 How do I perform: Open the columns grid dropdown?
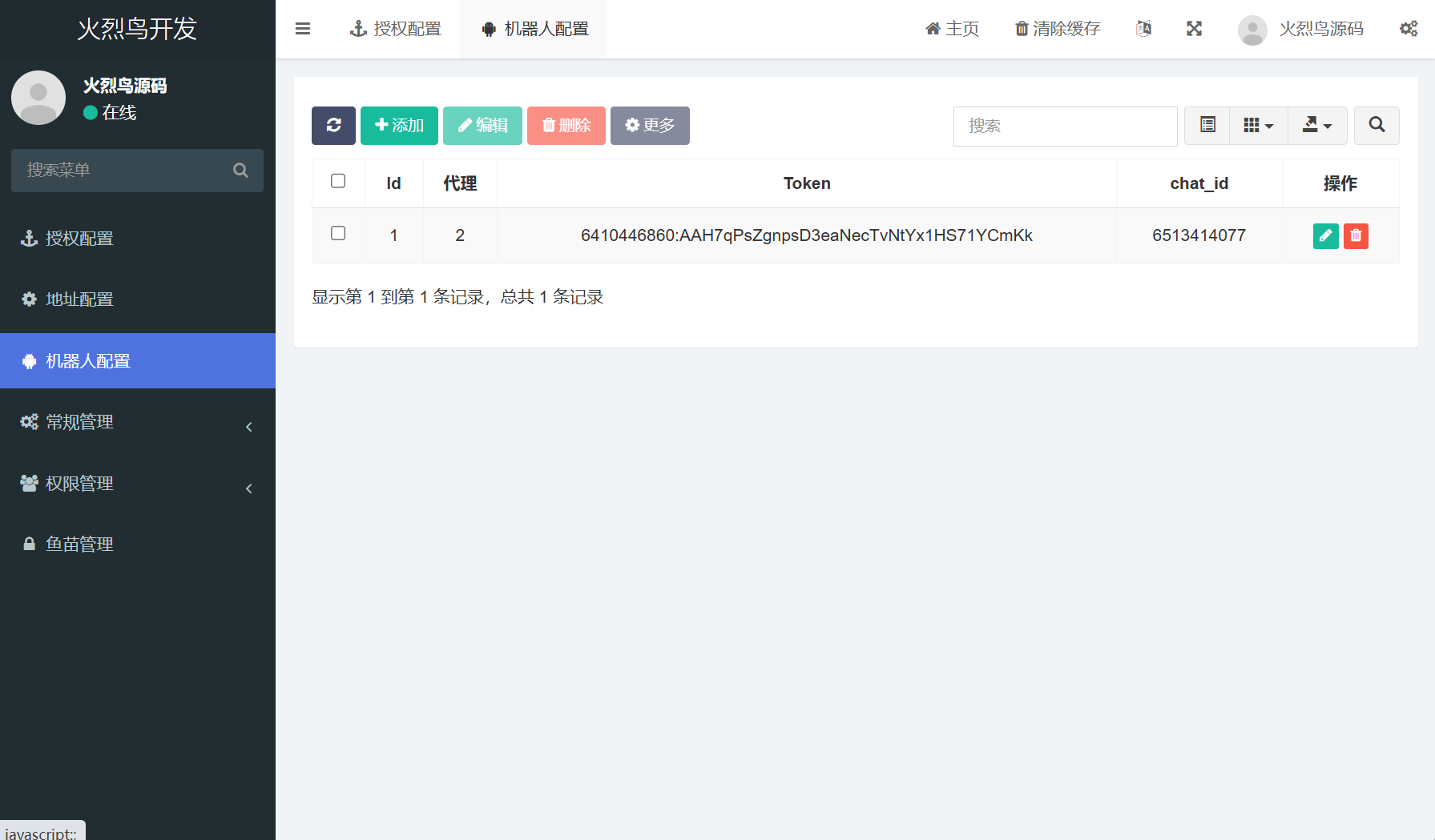pyautogui.click(x=1258, y=126)
